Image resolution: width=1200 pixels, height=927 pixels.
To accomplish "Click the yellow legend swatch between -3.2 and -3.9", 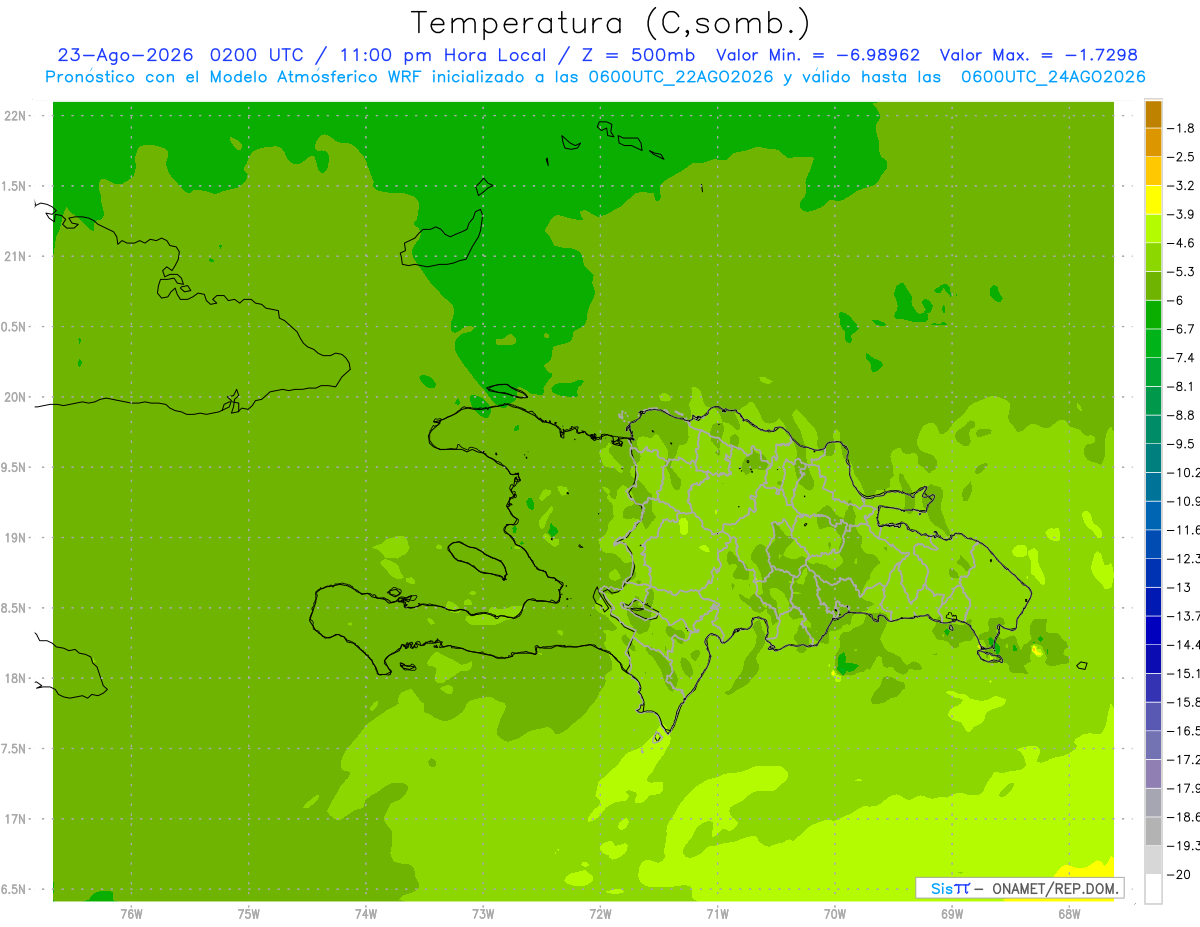I will pos(1153,199).
